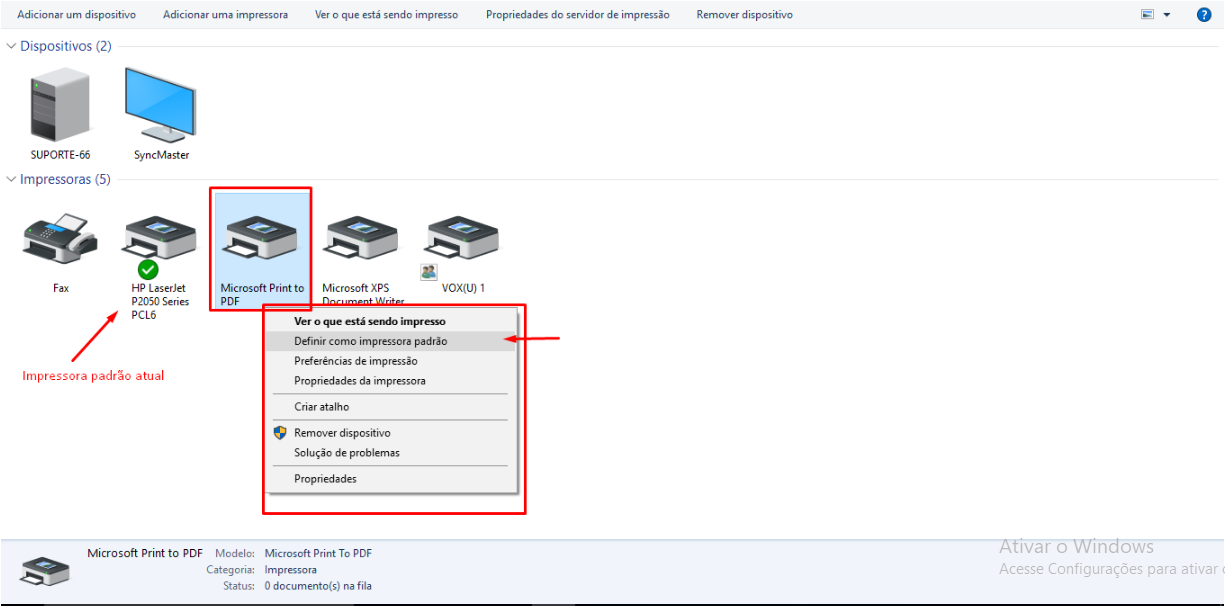Viewport: 1225px width, 606px height.
Task: Select the VOX(U) 1 shared printer icon
Action: pyautogui.click(x=463, y=240)
